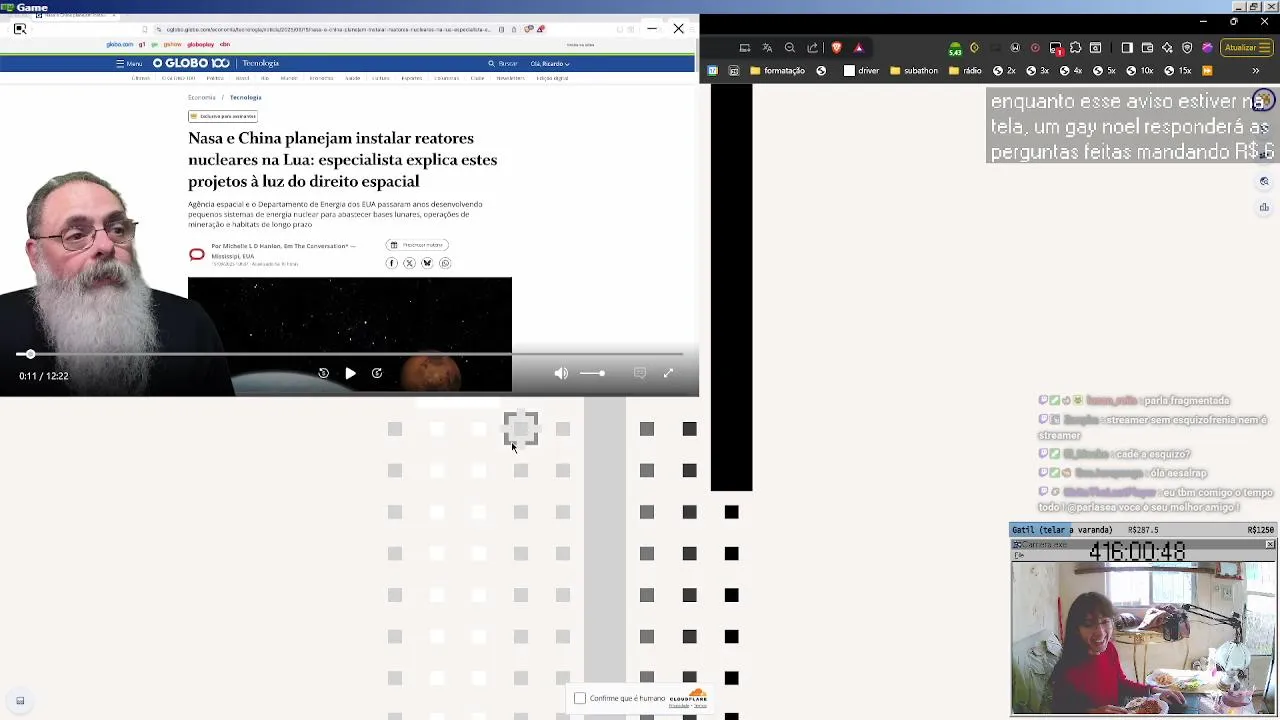Open the O Globo Menu hamburger
The width and height of the screenshot is (1280, 720).
[129, 63]
